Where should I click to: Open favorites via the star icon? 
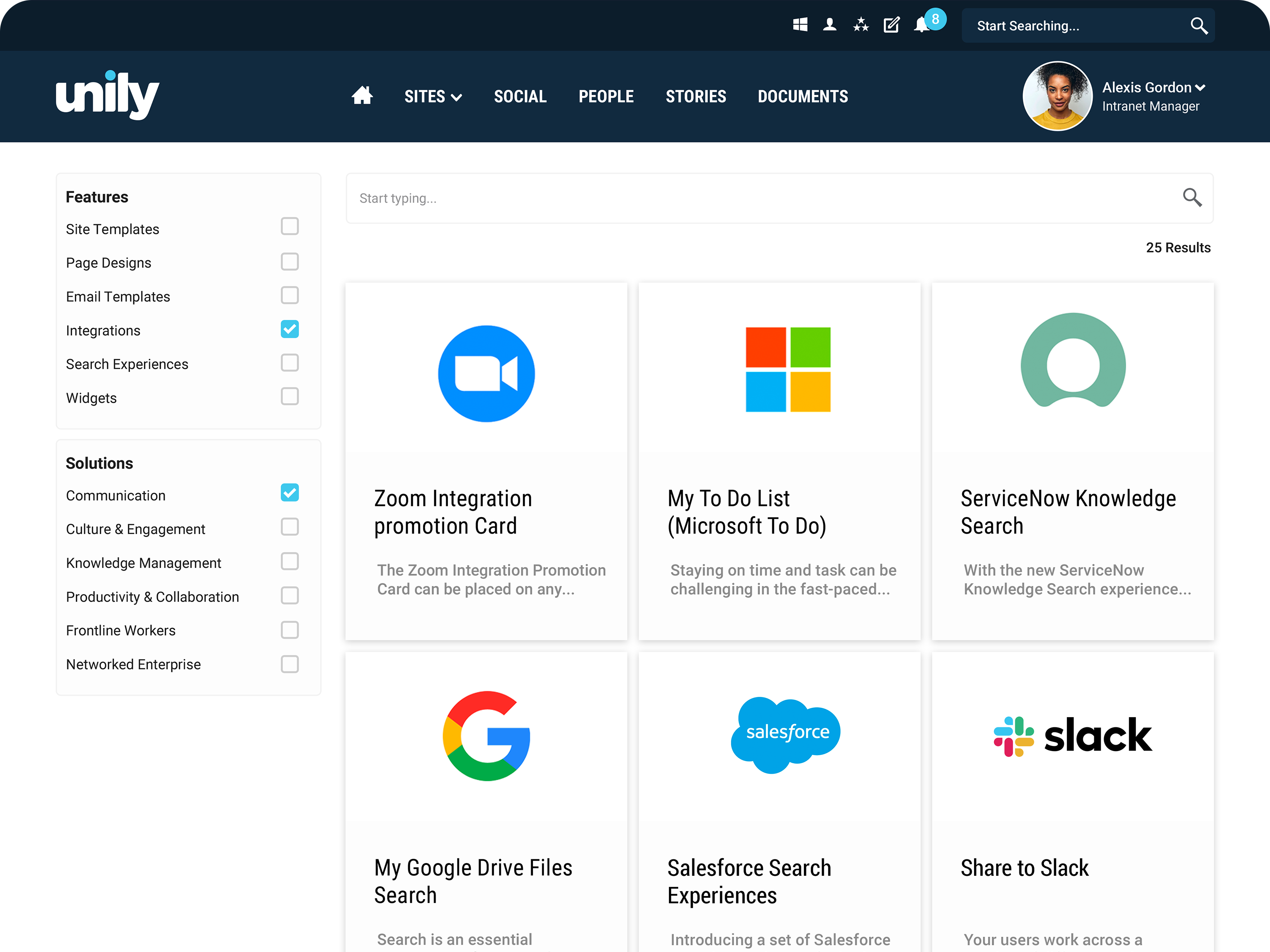[x=861, y=25]
